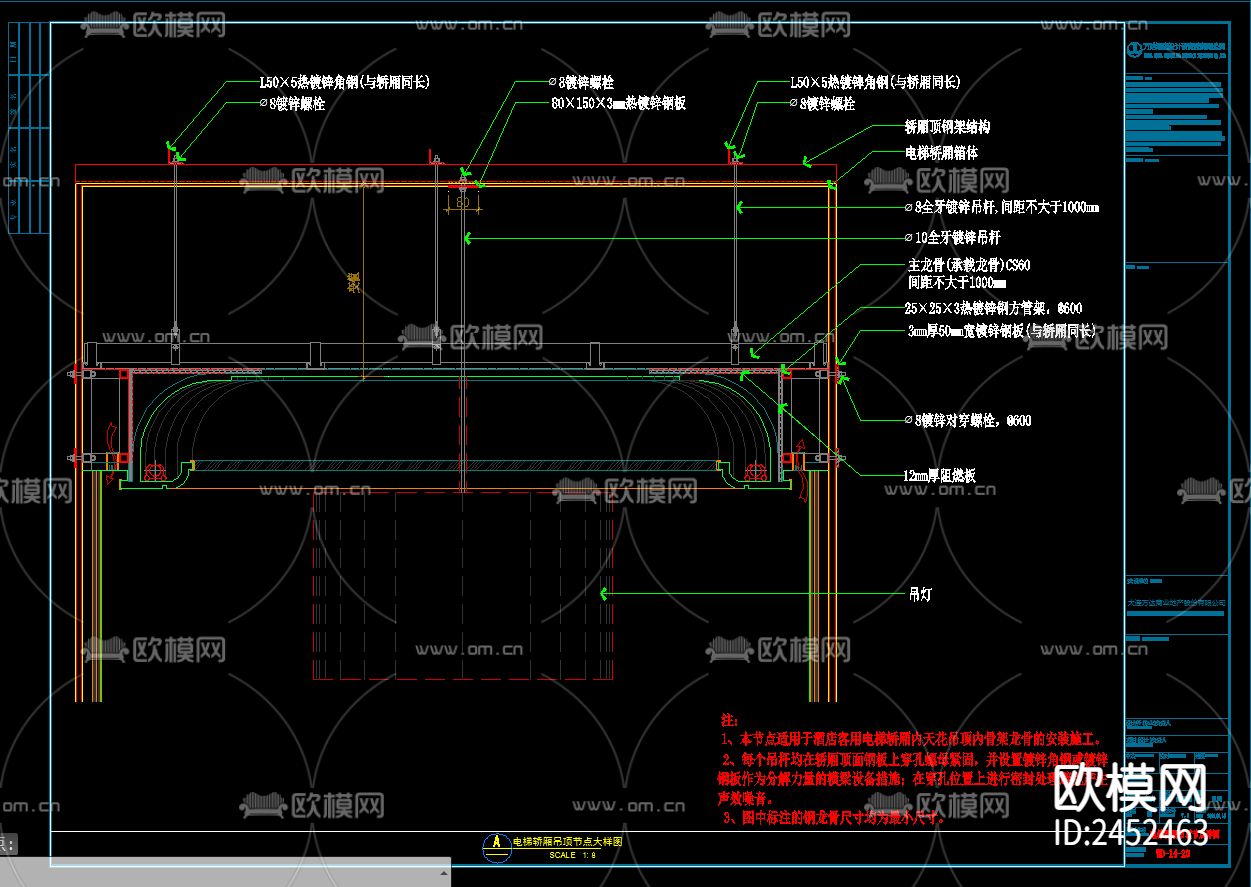The width and height of the screenshot is (1251, 887).
Task: Click the green arrowhead pointing at the chandelier
Action: [603, 594]
